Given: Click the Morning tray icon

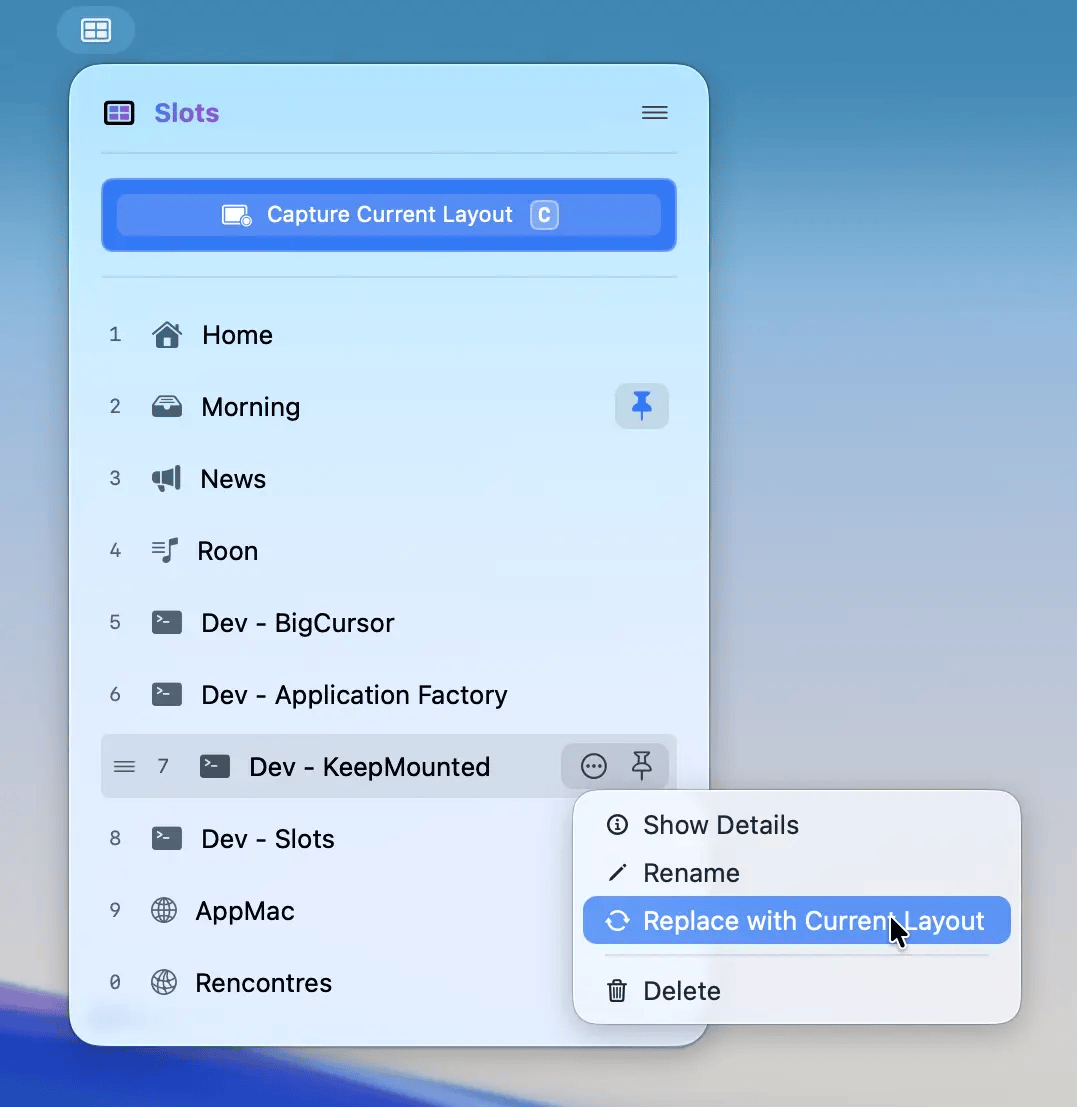Looking at the screenshot, I should click(x=167, y=407).
